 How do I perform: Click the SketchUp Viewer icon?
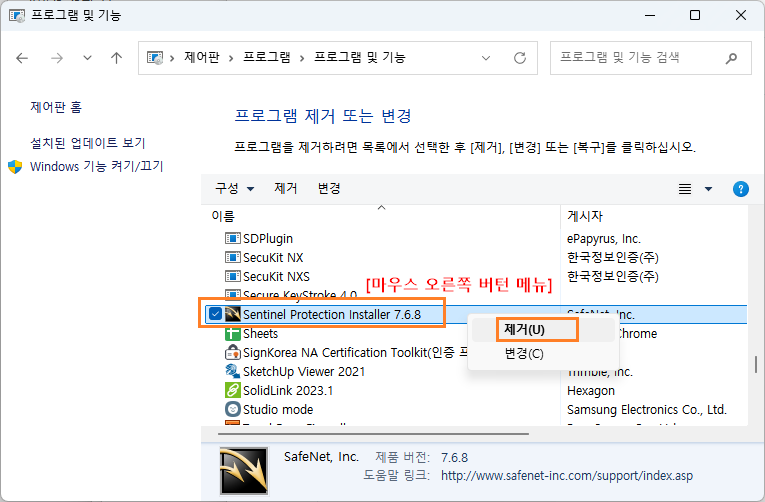[233, 371]
